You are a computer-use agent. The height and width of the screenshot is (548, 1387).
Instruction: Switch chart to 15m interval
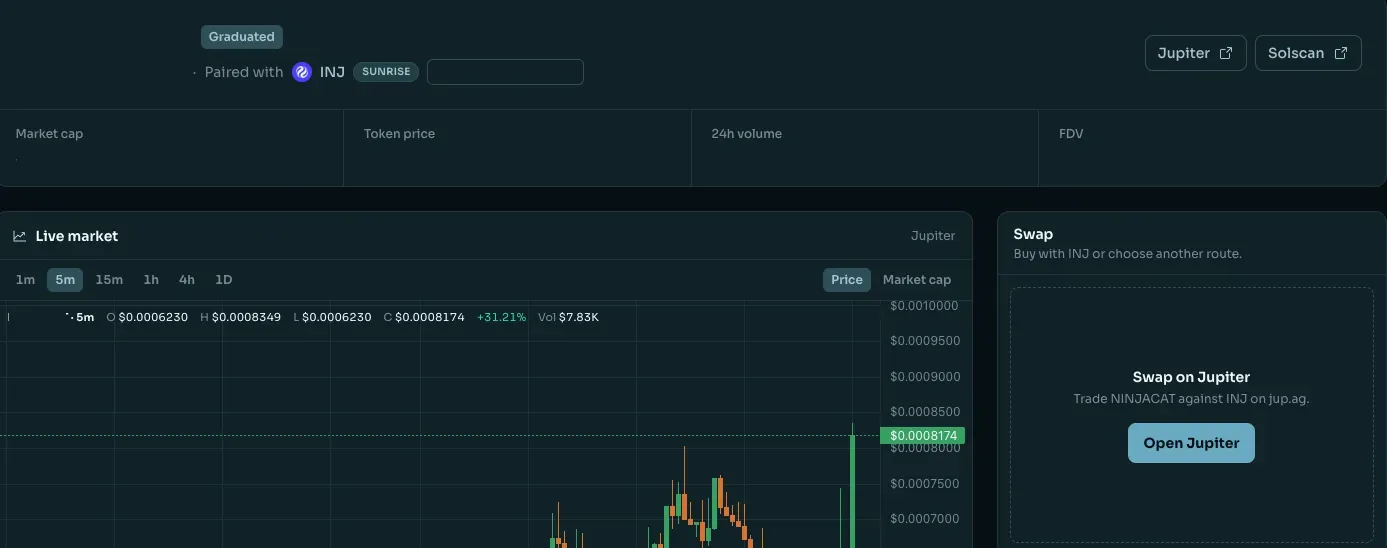109,280
